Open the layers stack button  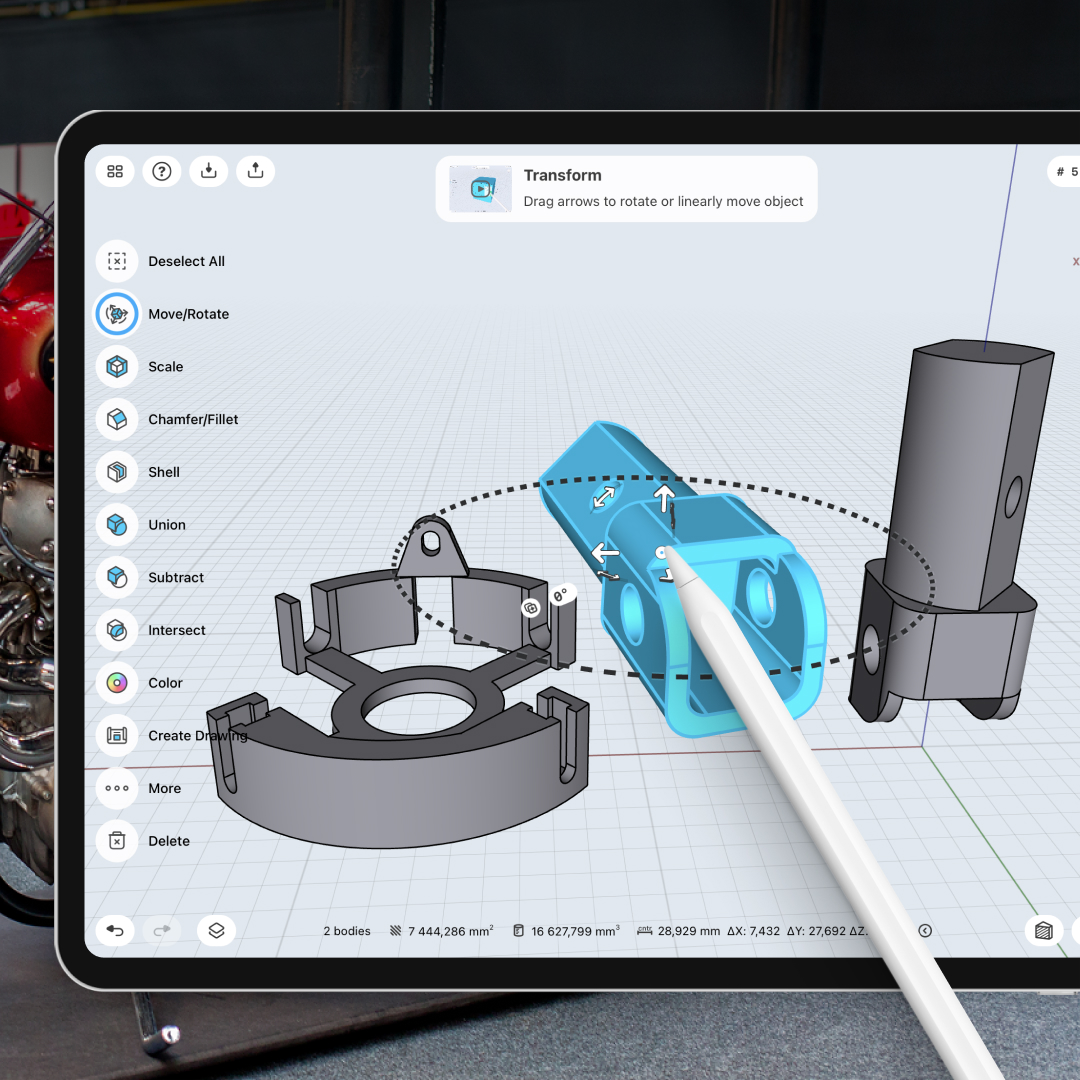tap(216, 931)
